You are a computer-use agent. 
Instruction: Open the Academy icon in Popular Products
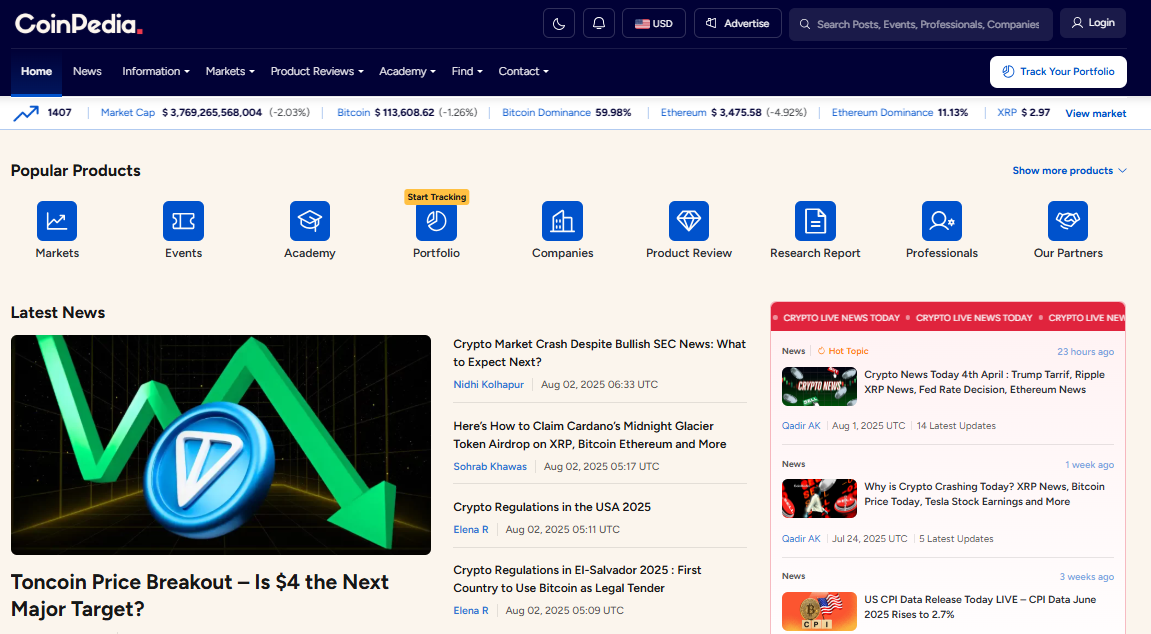[x=309, y=221]
